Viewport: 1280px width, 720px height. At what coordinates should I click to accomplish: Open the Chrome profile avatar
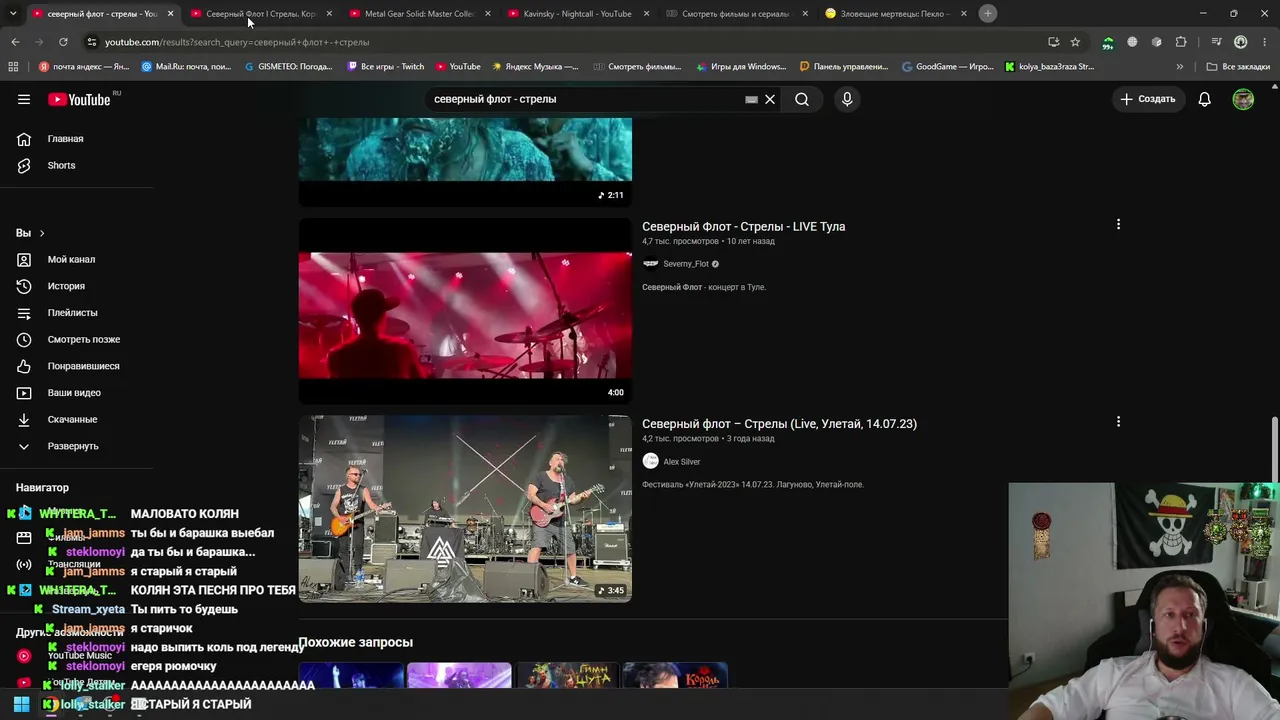(x=1241, y=42)
